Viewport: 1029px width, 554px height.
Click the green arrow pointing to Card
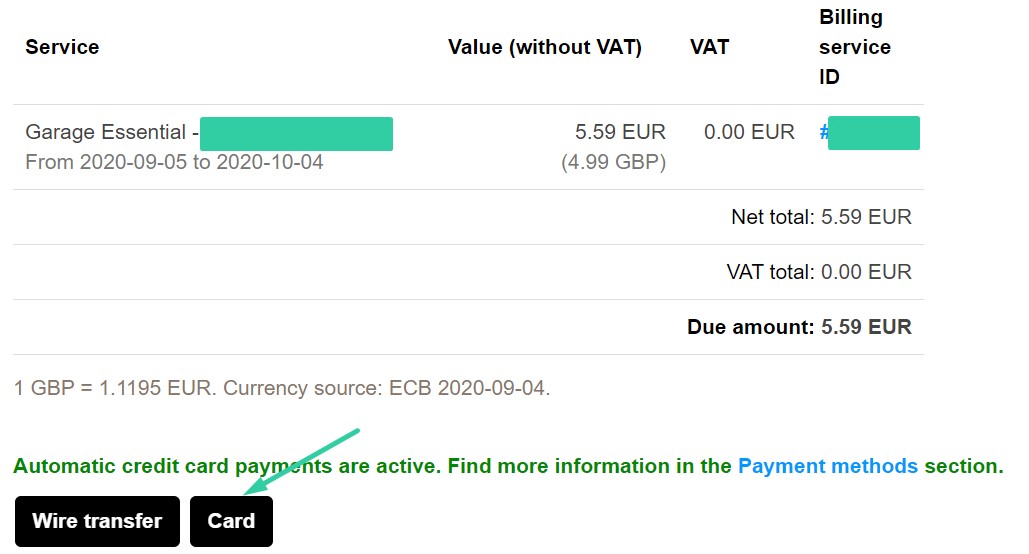(x=302, y=461)
